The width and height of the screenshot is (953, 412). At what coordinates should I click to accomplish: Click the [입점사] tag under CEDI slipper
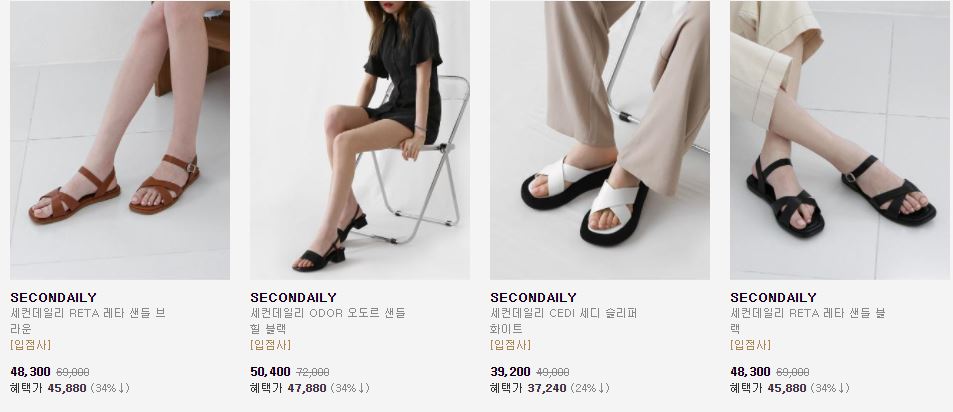point(511,345)
